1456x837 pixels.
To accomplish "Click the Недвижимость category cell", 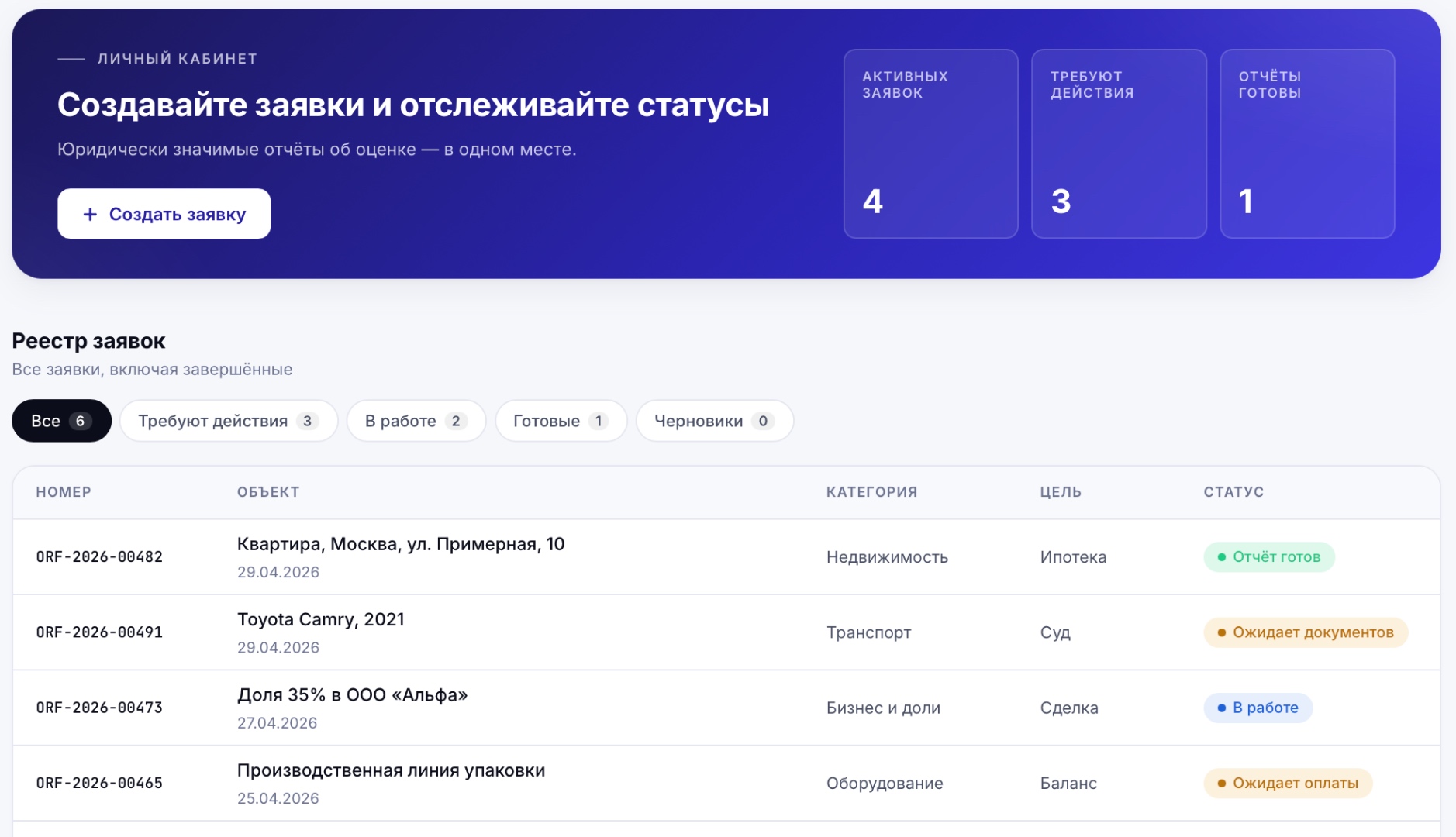I will [887, 556].
